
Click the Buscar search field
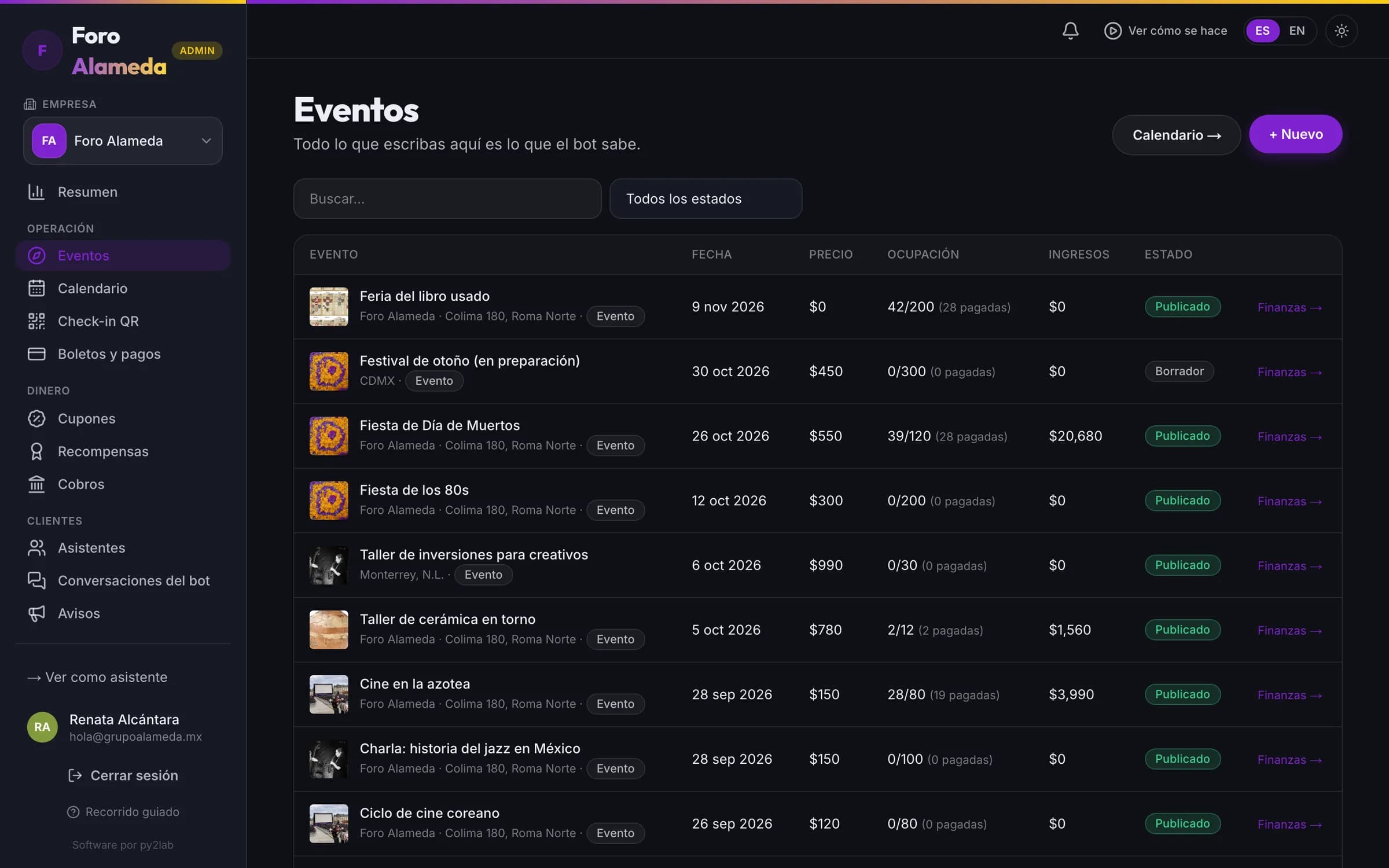click(447, 198)
